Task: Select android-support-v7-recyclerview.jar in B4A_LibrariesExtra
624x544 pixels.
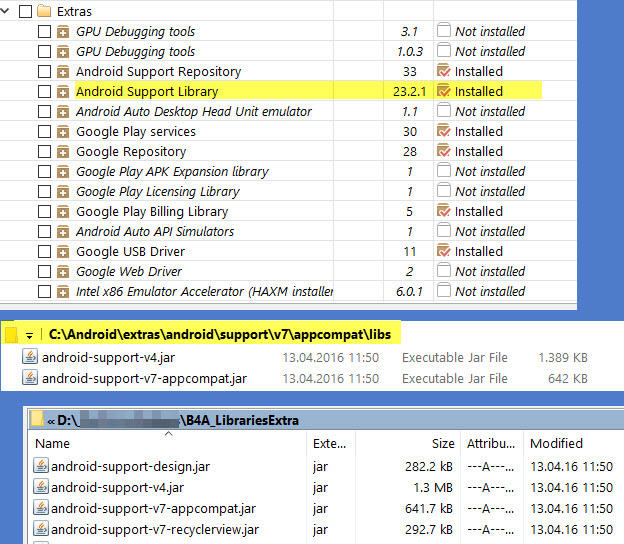Action: point(155,530)
